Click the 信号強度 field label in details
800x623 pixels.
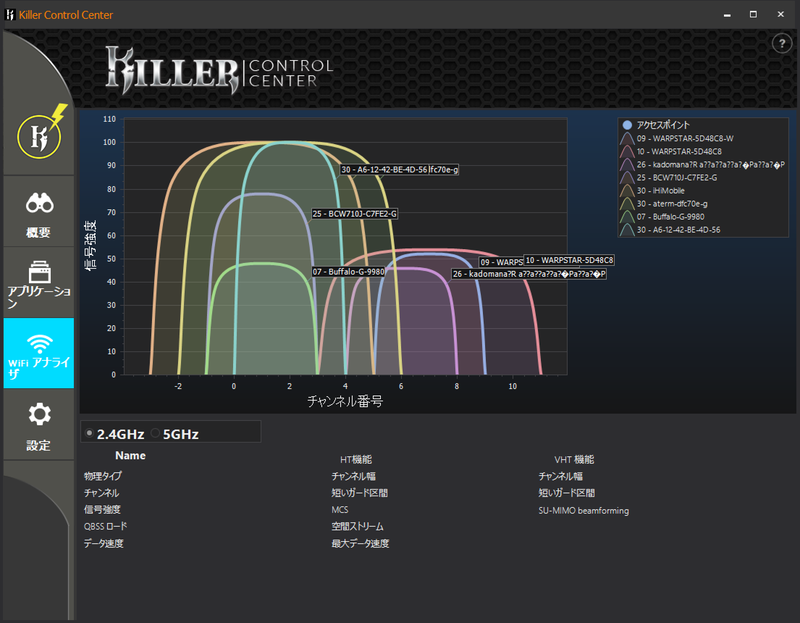(x=102, y=510)
